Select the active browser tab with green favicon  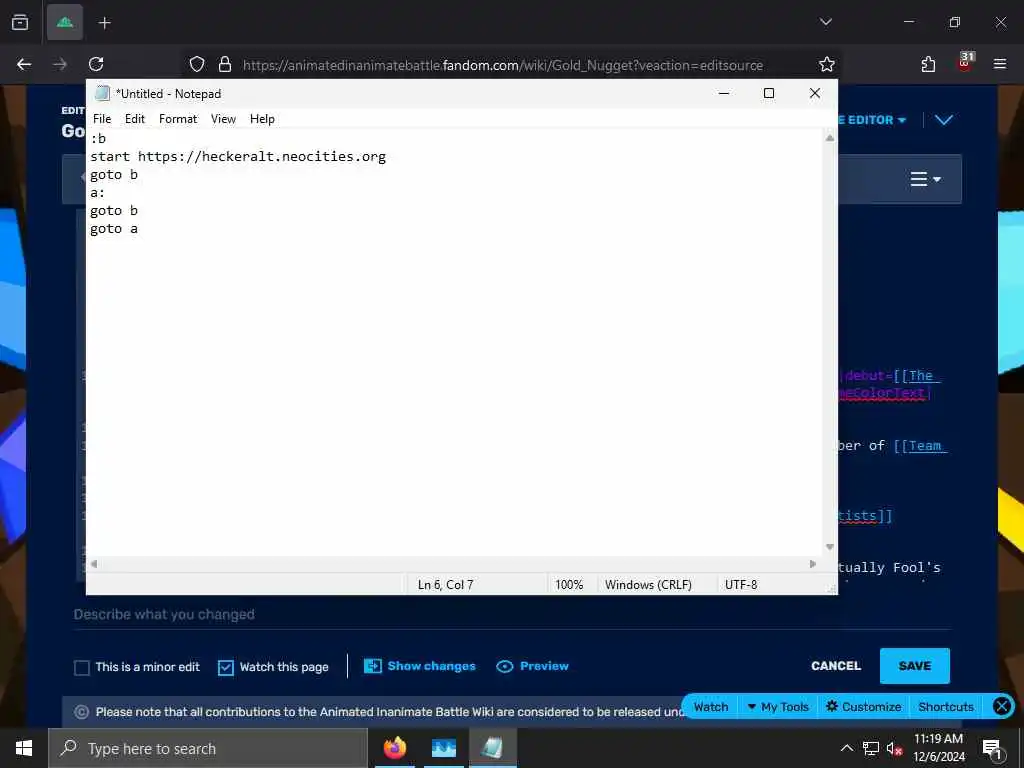coord(65,22)
